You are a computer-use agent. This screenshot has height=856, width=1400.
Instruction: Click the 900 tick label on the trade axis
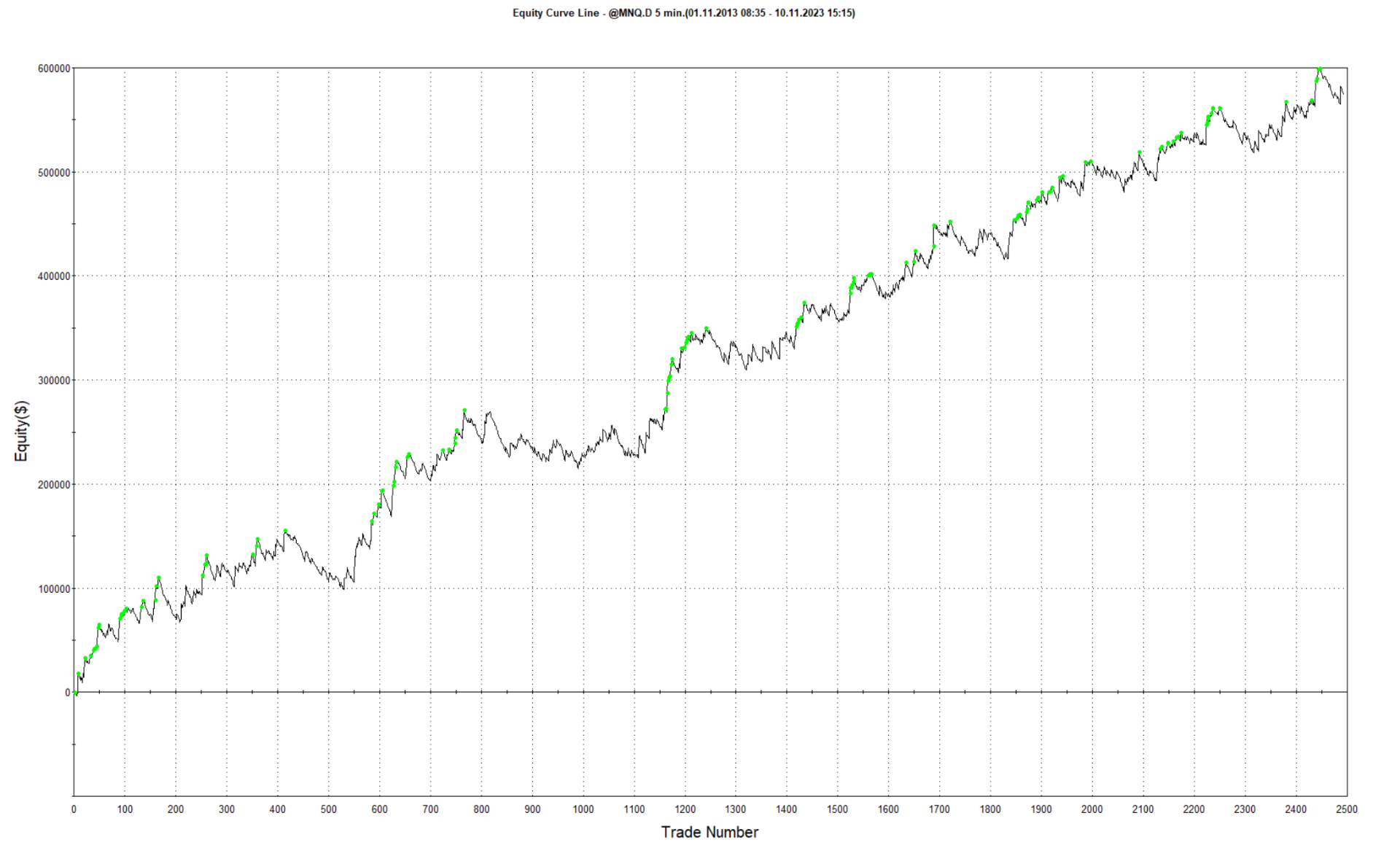(532, 809)
